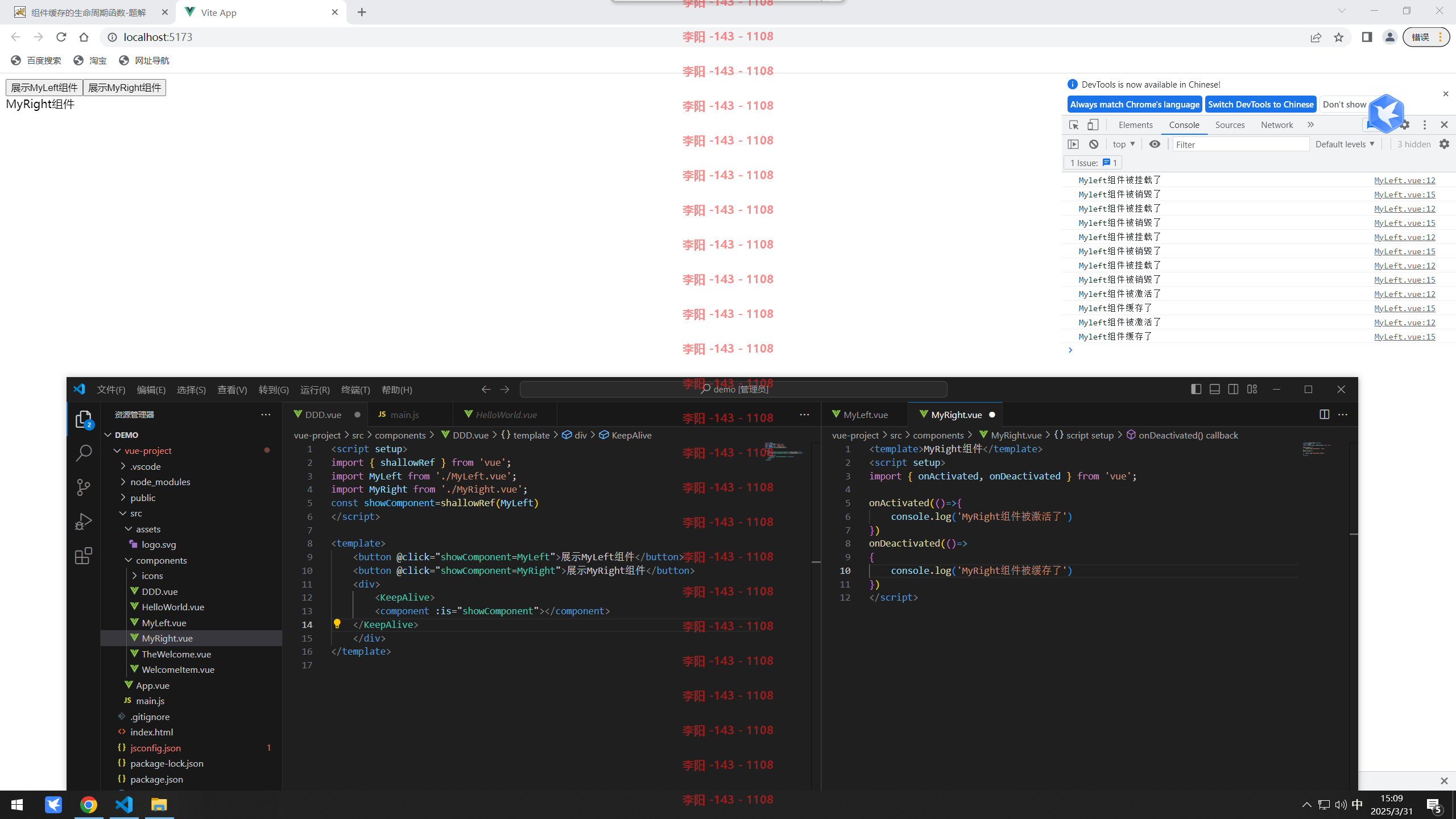Open 文件(F) menu in VS Code
1456x819 pixels.
(x=111, y=390)
